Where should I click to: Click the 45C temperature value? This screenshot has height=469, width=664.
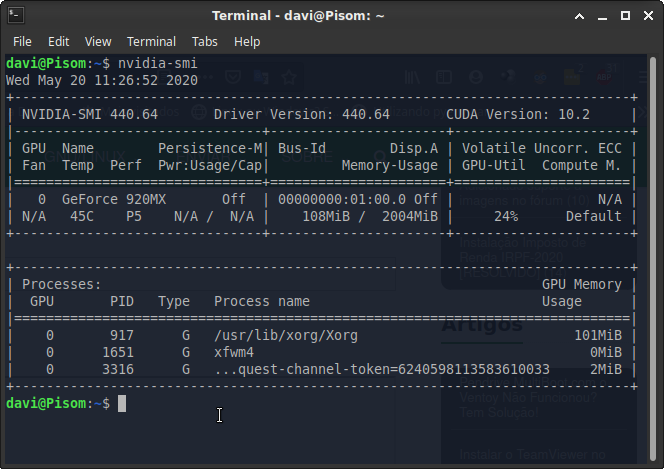tap(82, 216)
